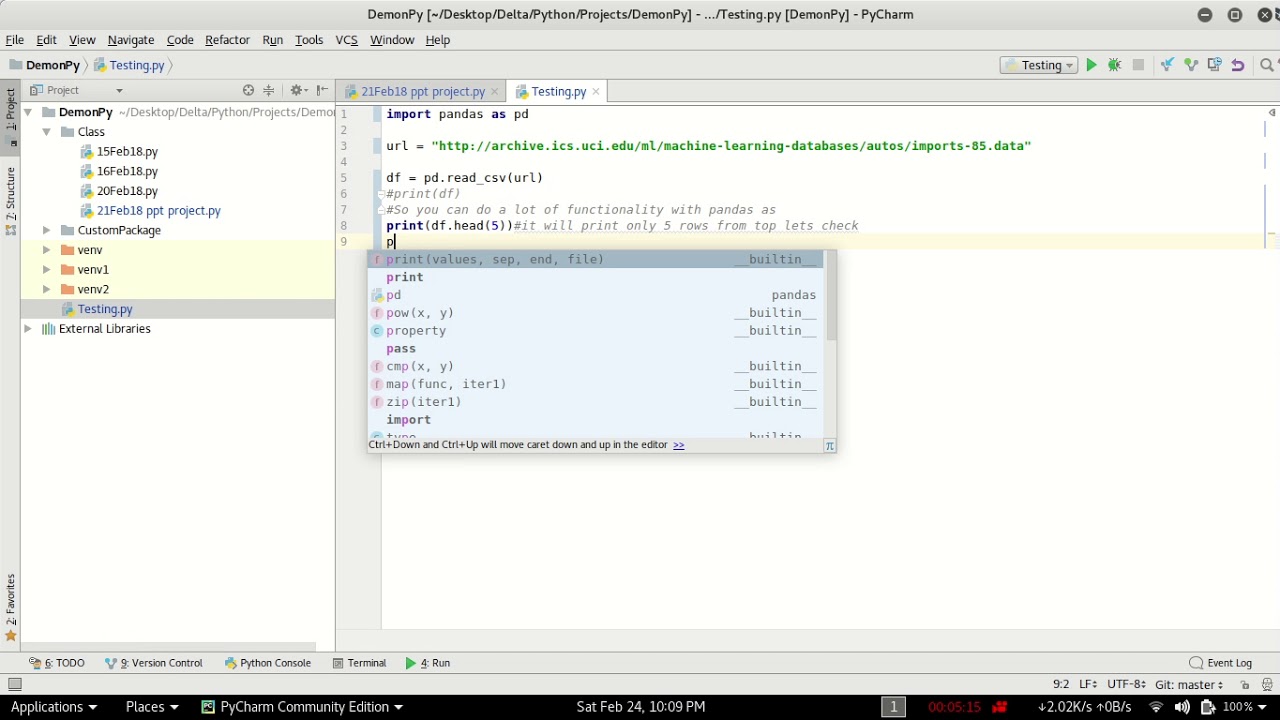Viewport: 1280px width, 720px height.
Task: Toggle tool window buttons in bottom-left corner
Action: pyautogui.click(x=14, y=685)
